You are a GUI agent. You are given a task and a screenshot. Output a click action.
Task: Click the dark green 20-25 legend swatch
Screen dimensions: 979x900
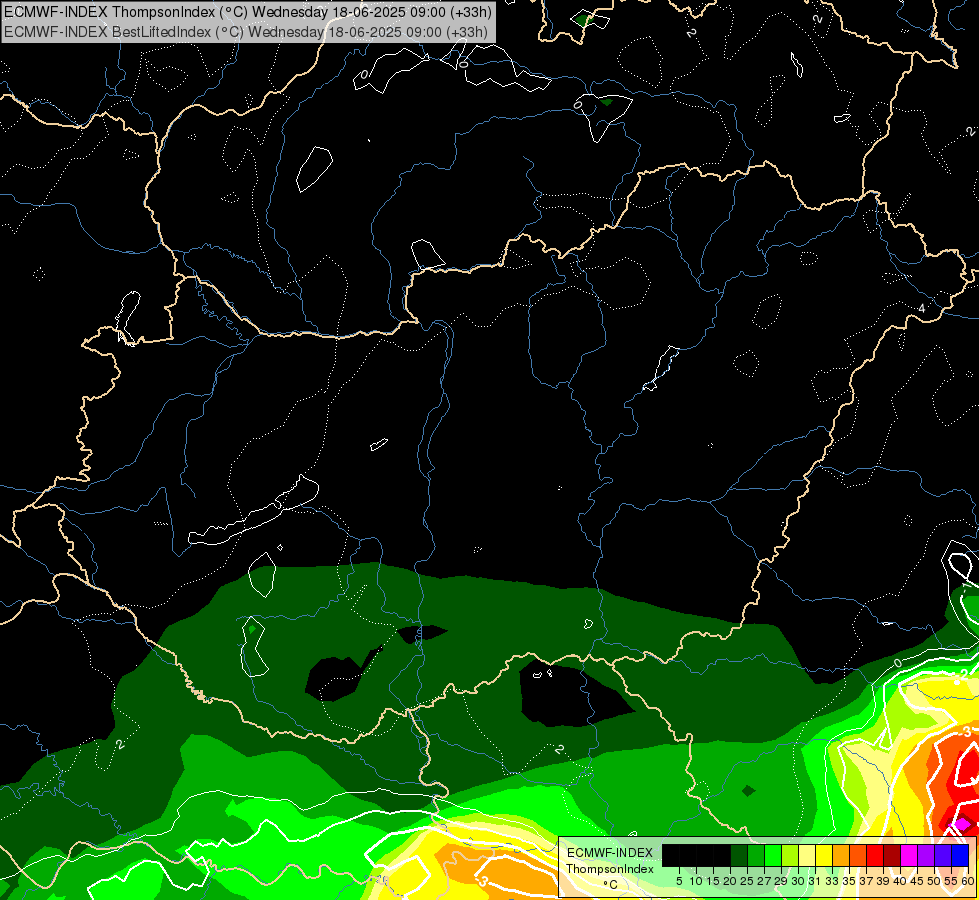click(x=739, y=856)
